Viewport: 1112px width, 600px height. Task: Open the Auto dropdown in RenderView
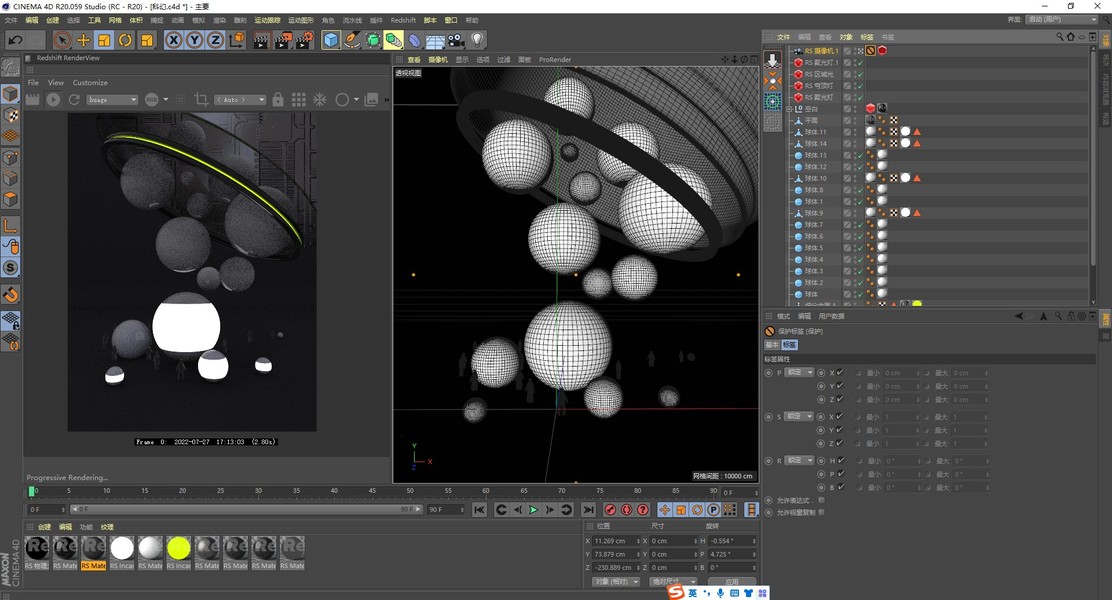coord(243,100)
